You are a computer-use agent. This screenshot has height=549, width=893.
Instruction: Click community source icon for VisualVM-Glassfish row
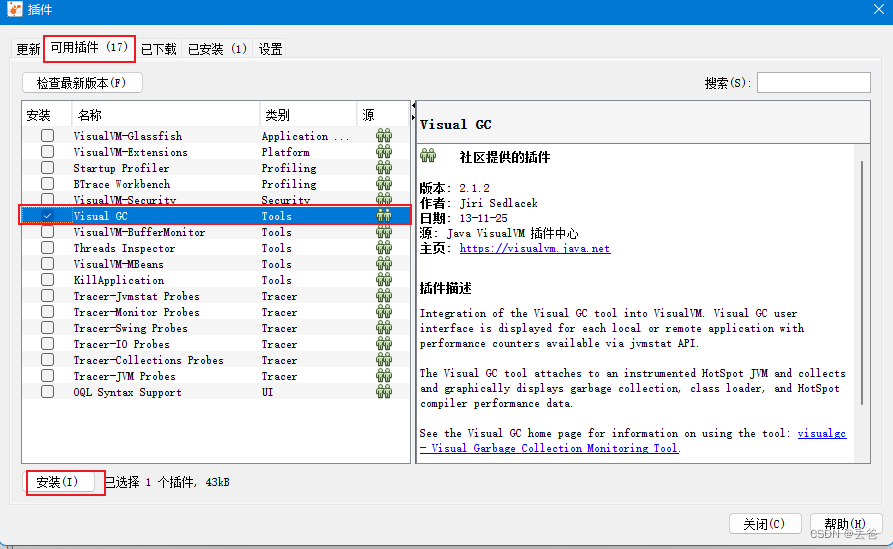(x=384, y=136)
